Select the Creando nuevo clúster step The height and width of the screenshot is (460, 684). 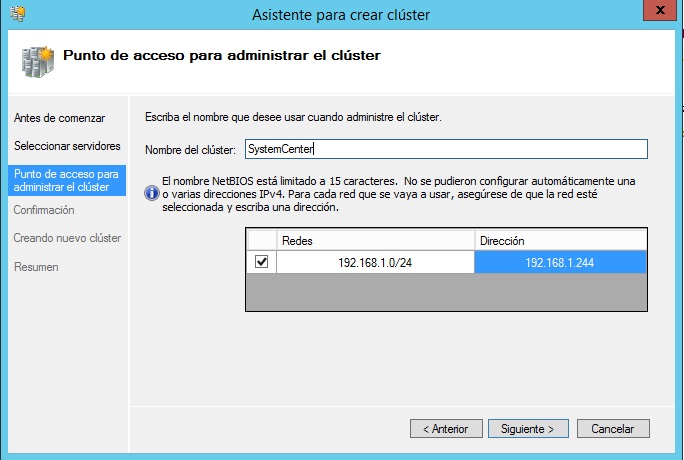tap(67, 238)
